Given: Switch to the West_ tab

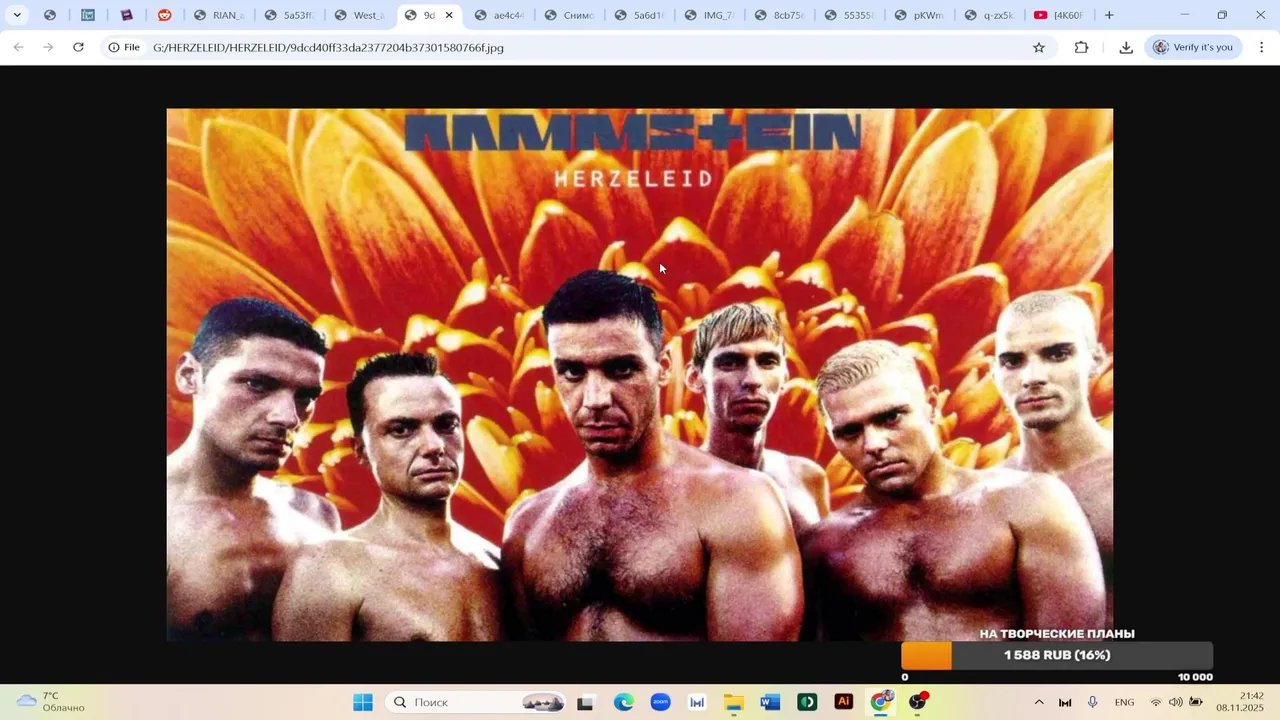Looking at the screenshot, I should pyautogui.click(x=361, y=15).
